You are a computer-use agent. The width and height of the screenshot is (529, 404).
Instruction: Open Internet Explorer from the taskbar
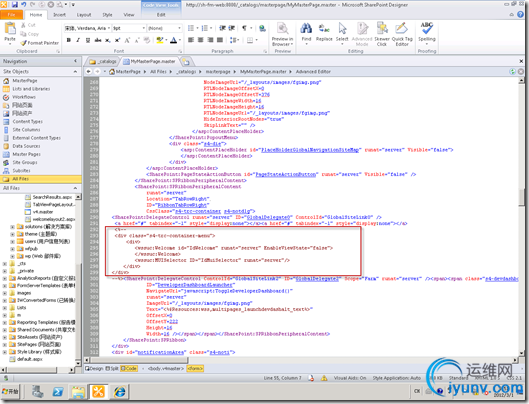tap(119, 392)
